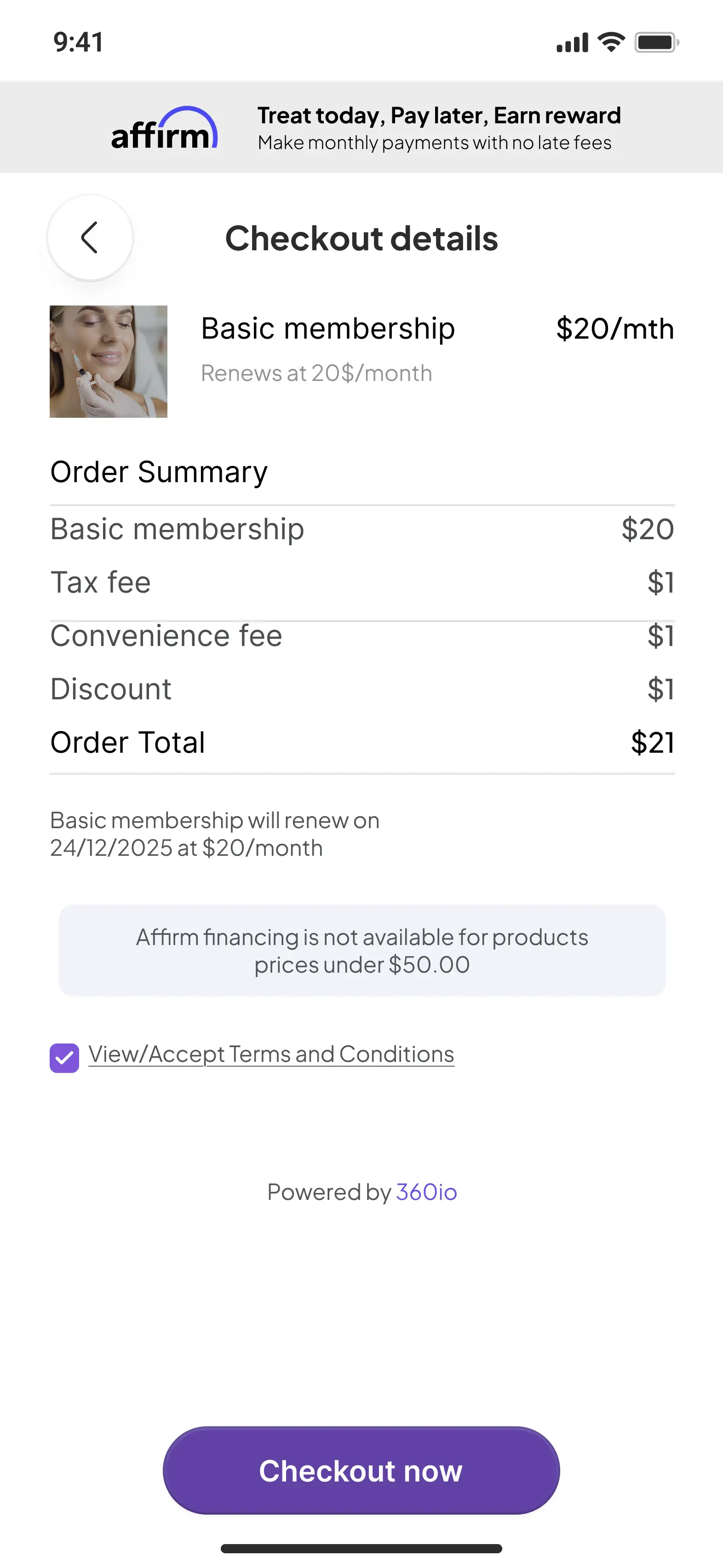
Task: Tap the Convenience fee line item
Action: tap(362, 636)
